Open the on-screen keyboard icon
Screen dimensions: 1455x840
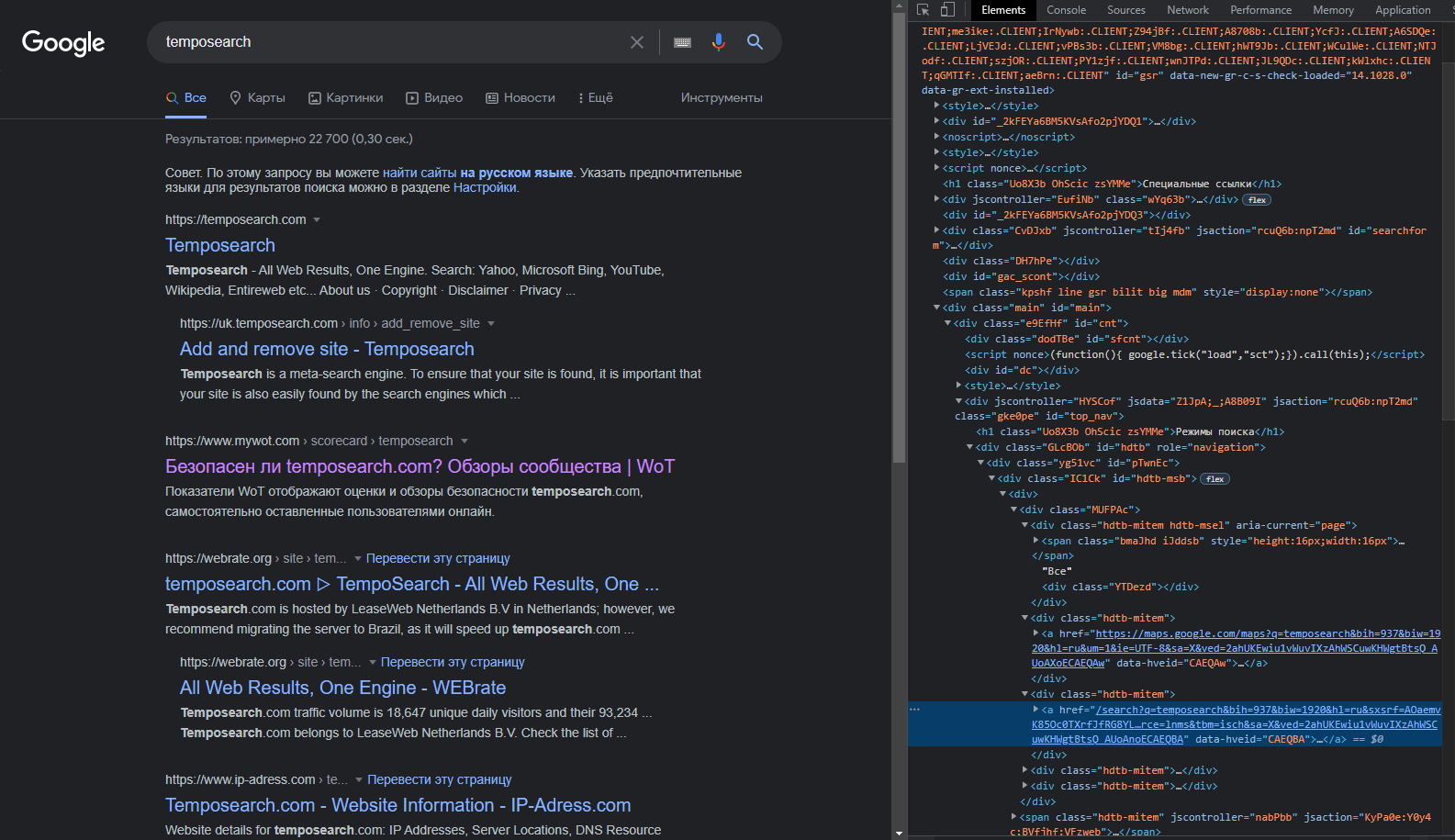pos(682,42)
